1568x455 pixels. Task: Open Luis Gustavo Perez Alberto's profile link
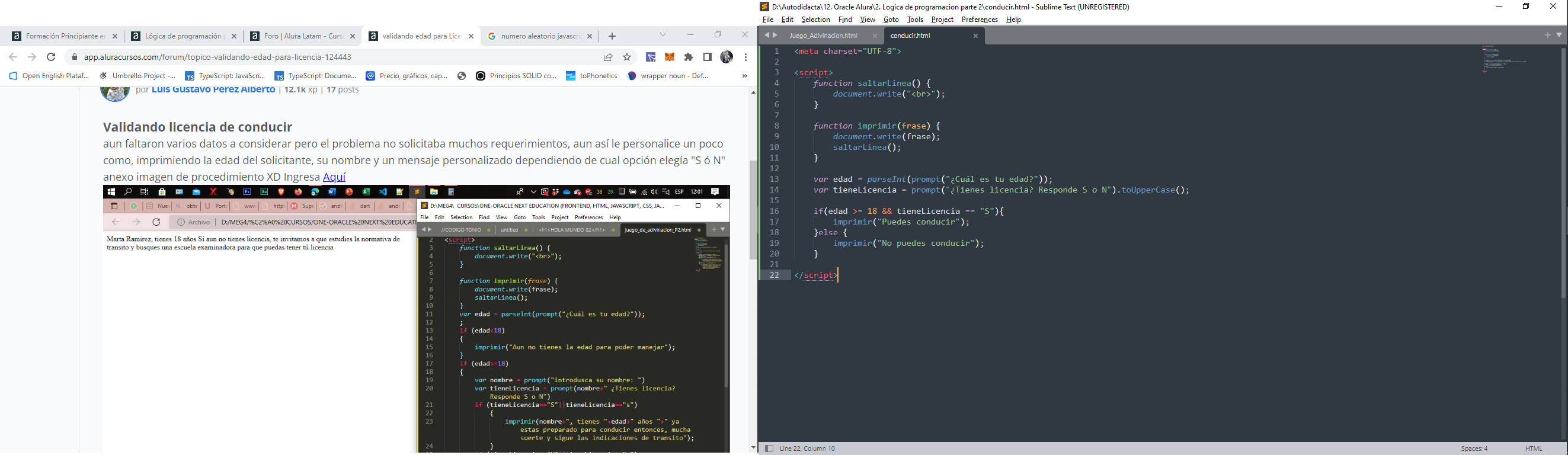click(213, 90)
